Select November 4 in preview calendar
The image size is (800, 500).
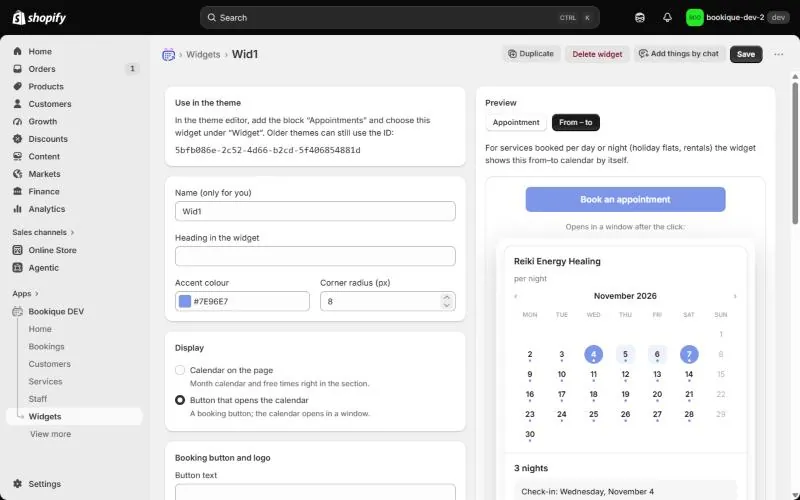593,354
